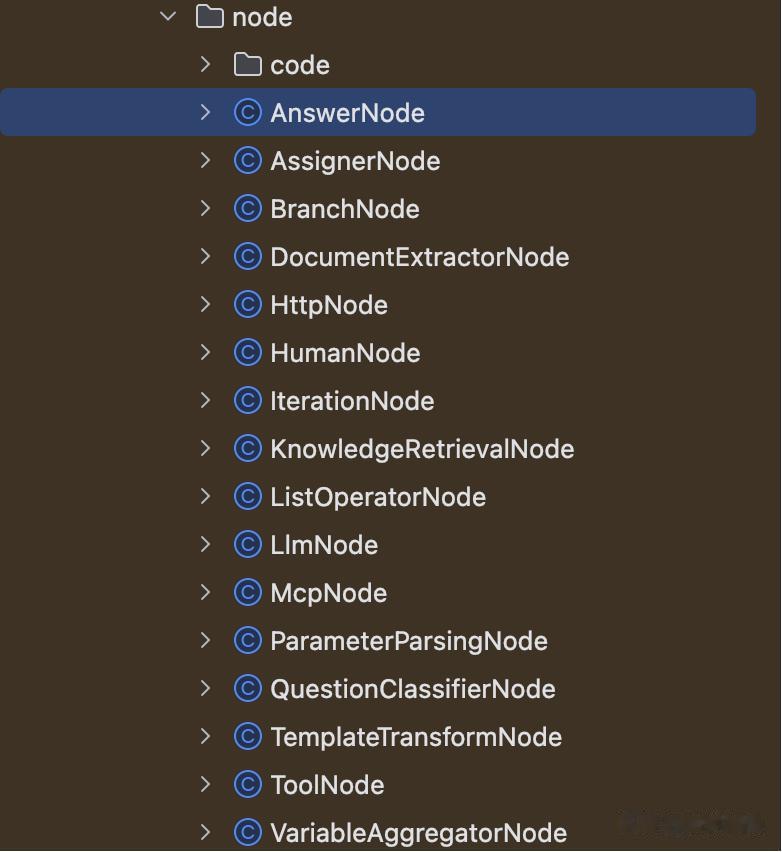The width and height of the screenshot is (782, 852).
Task: Click the LlmNode class icon
Action: (x=247, y=544)
